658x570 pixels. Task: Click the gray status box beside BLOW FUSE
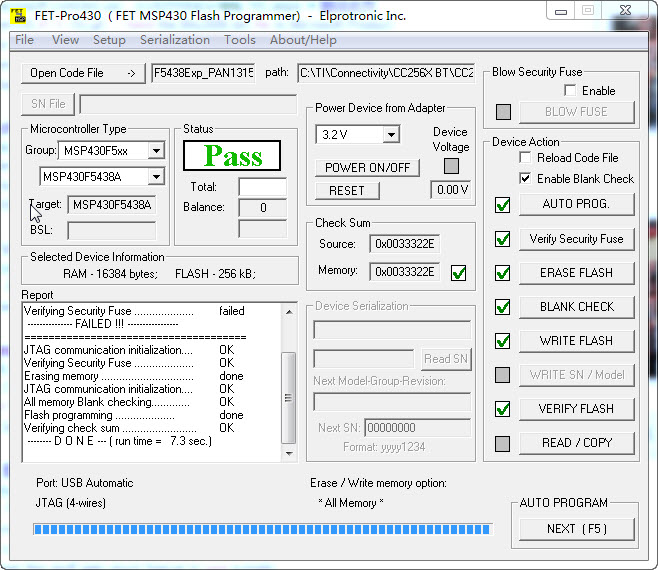pos(503,112)
